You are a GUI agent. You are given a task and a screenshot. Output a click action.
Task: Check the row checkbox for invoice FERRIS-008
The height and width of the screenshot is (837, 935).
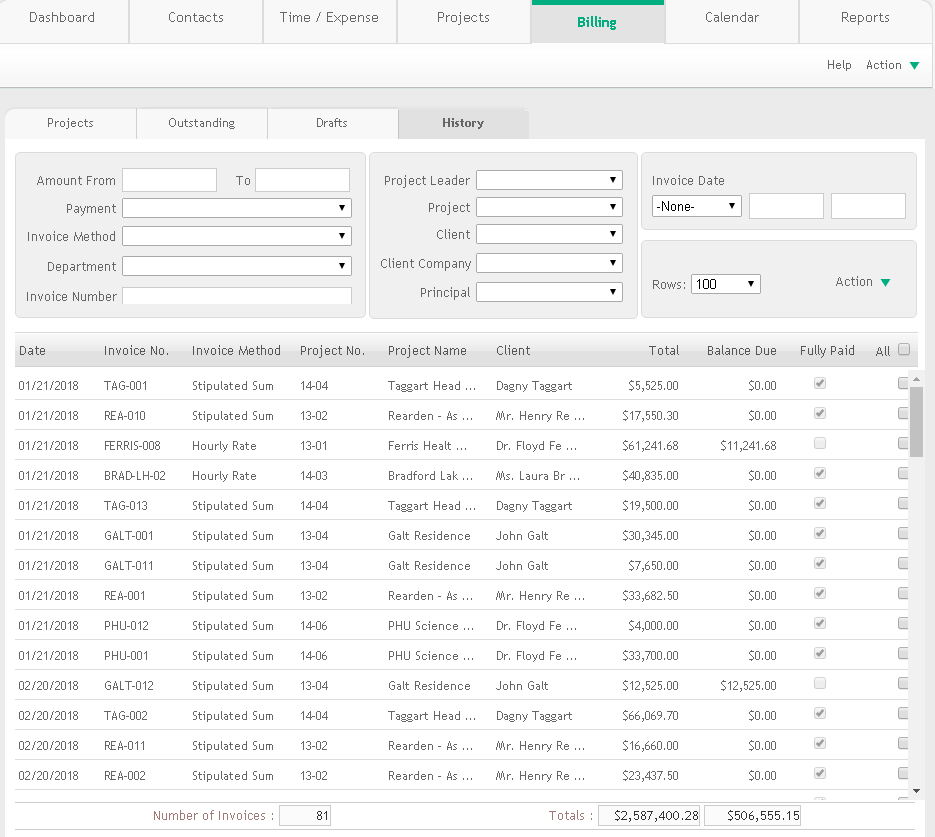pos(904,444)
